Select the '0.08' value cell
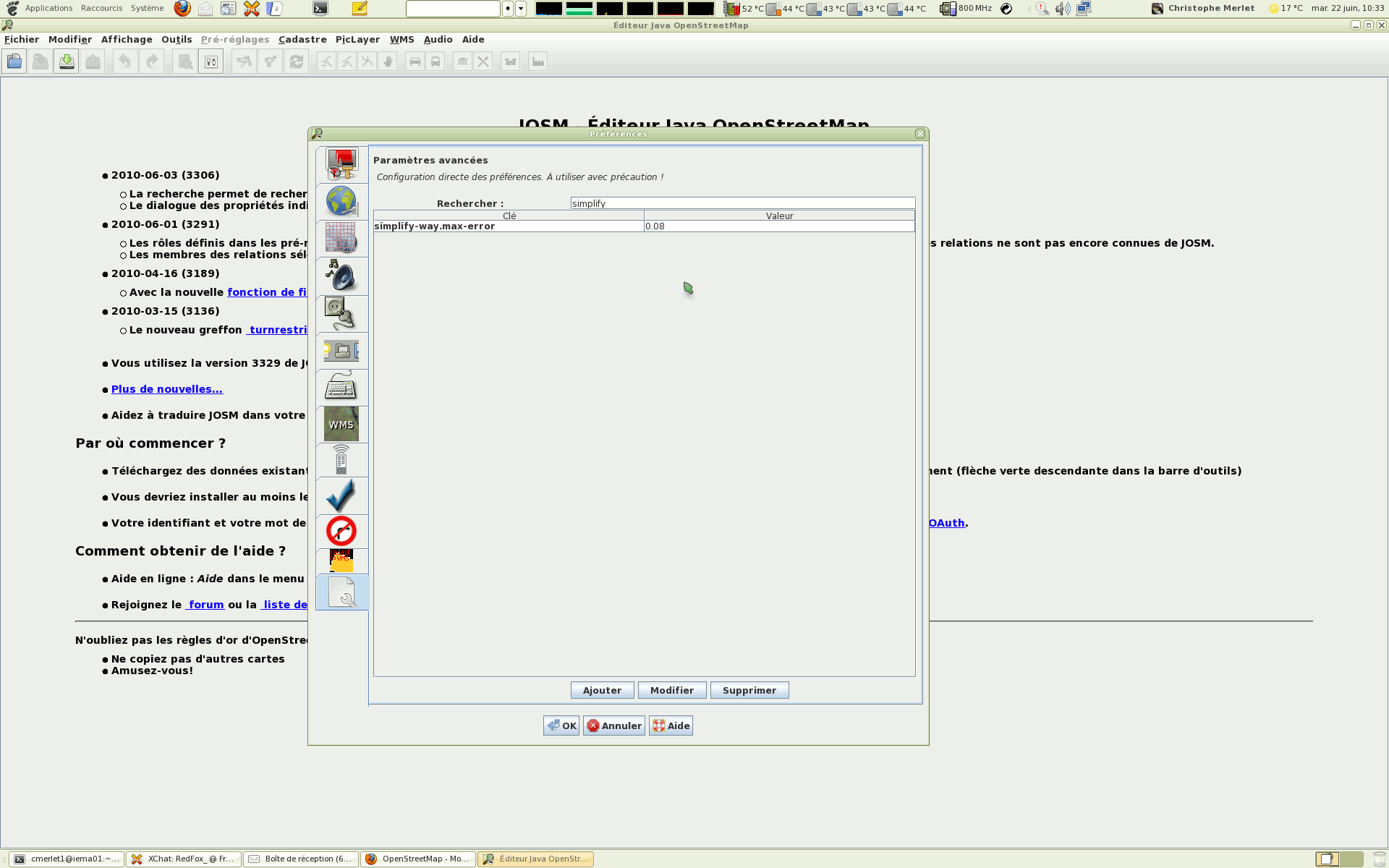This screenshot has width=1389, height=868. (x=779, y=226)
